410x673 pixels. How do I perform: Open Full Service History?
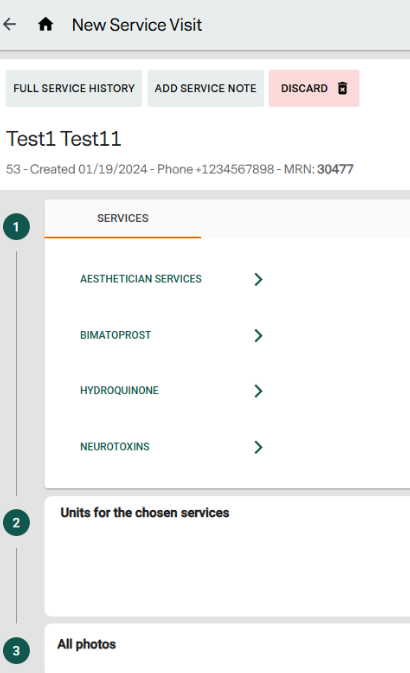(74, 88)
